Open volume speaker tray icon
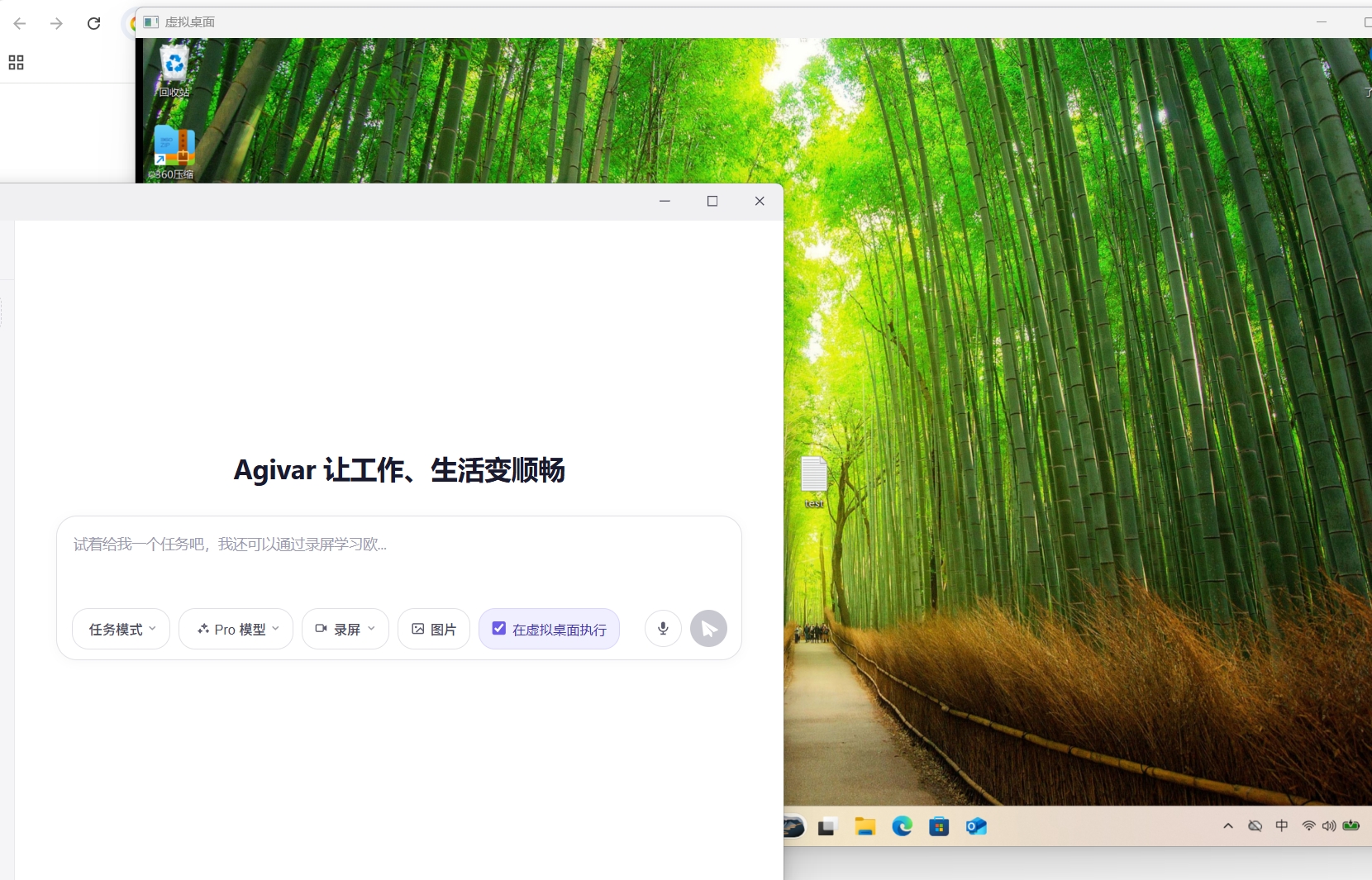The image size is (1372, 880). tap(1329, 826)
